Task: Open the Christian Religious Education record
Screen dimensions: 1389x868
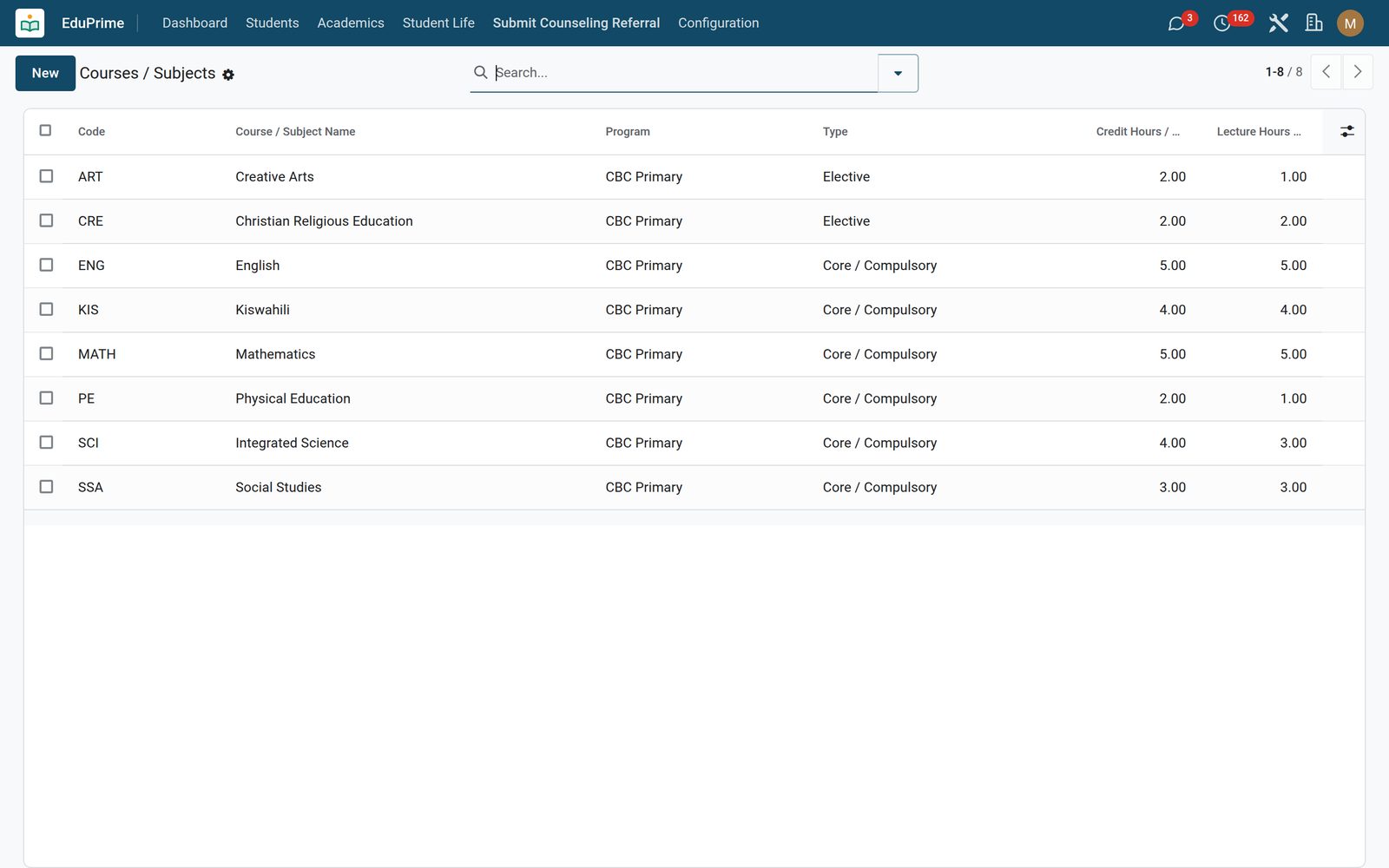Action: tap(324, 221)
